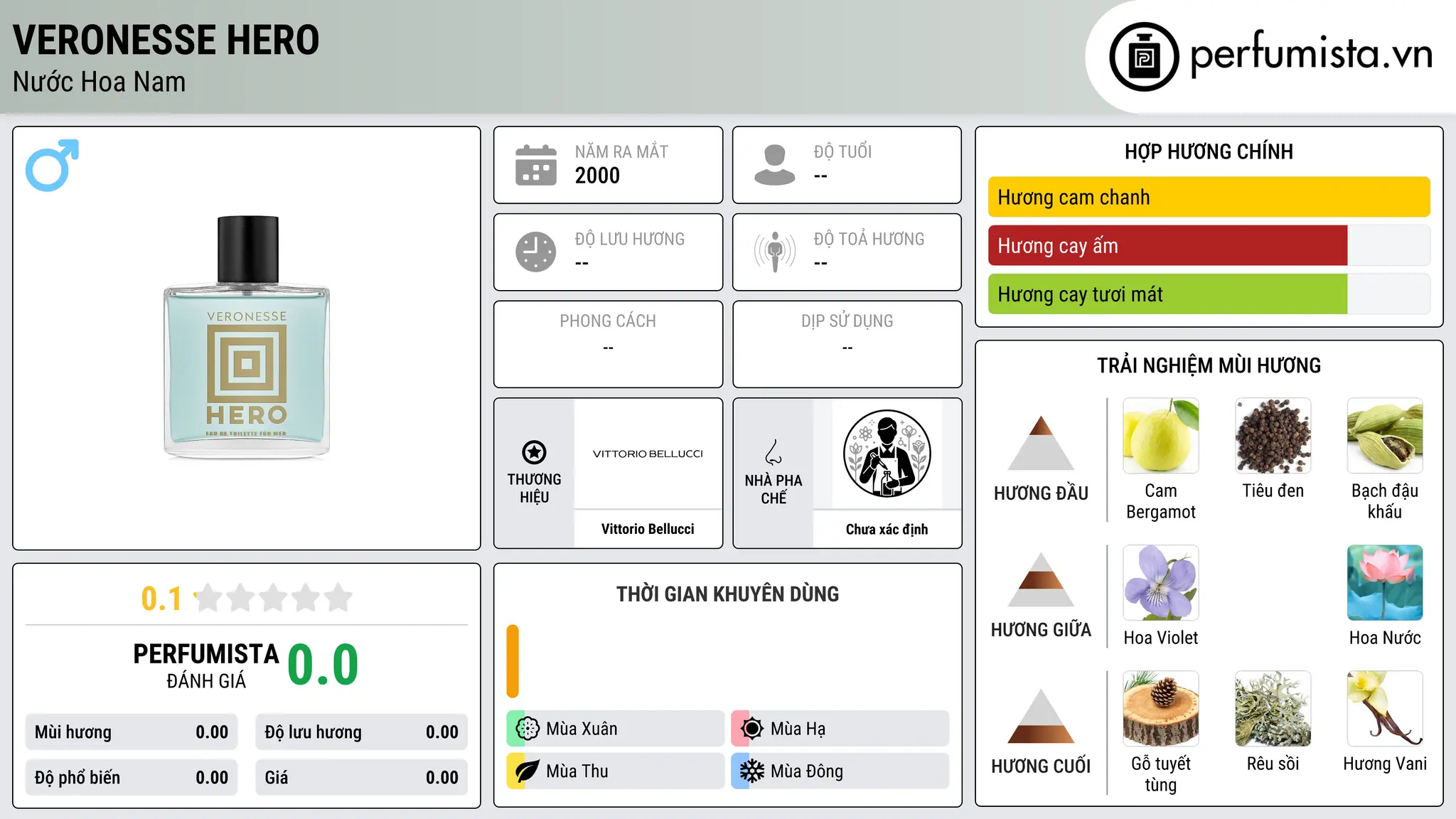Click the Vittorio Bellucci brand logo
1456x819 pixels.
pos(648,454)
